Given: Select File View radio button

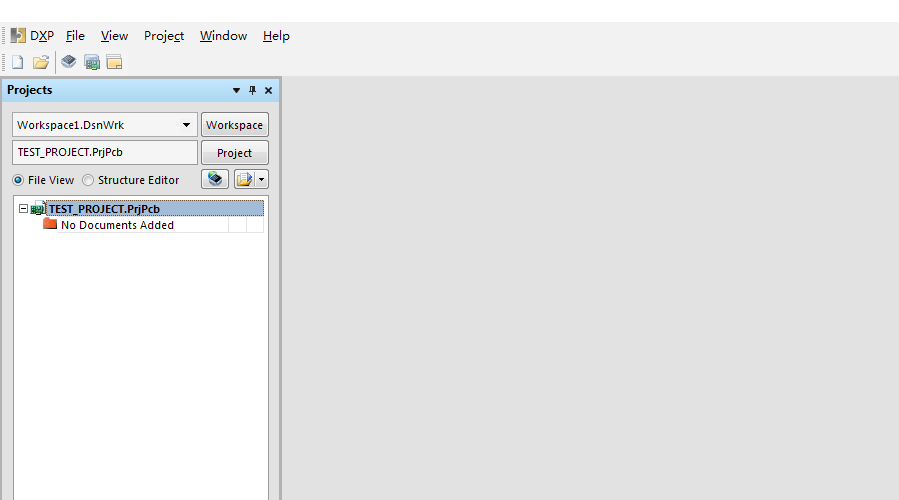Looking at the screenshot, I should point(18,180).
